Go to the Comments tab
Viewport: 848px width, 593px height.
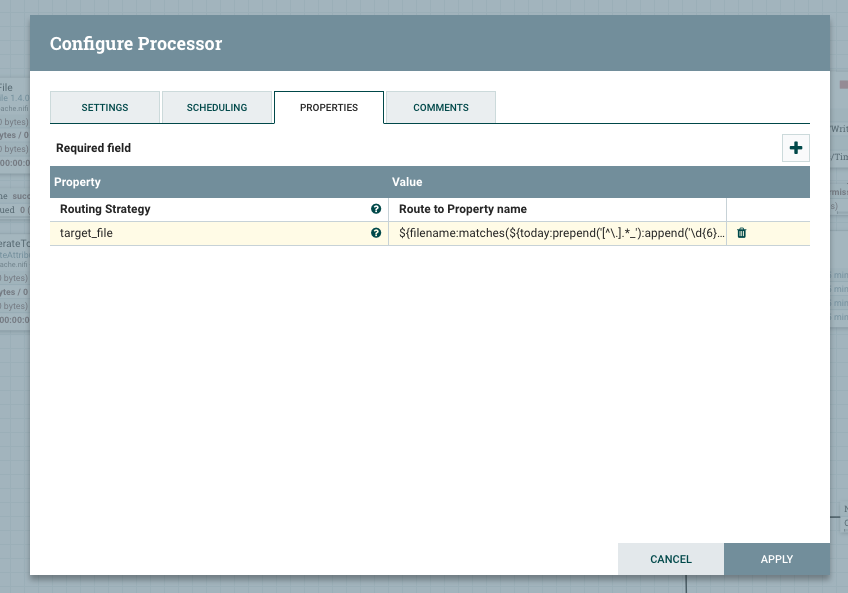(440, 107)
